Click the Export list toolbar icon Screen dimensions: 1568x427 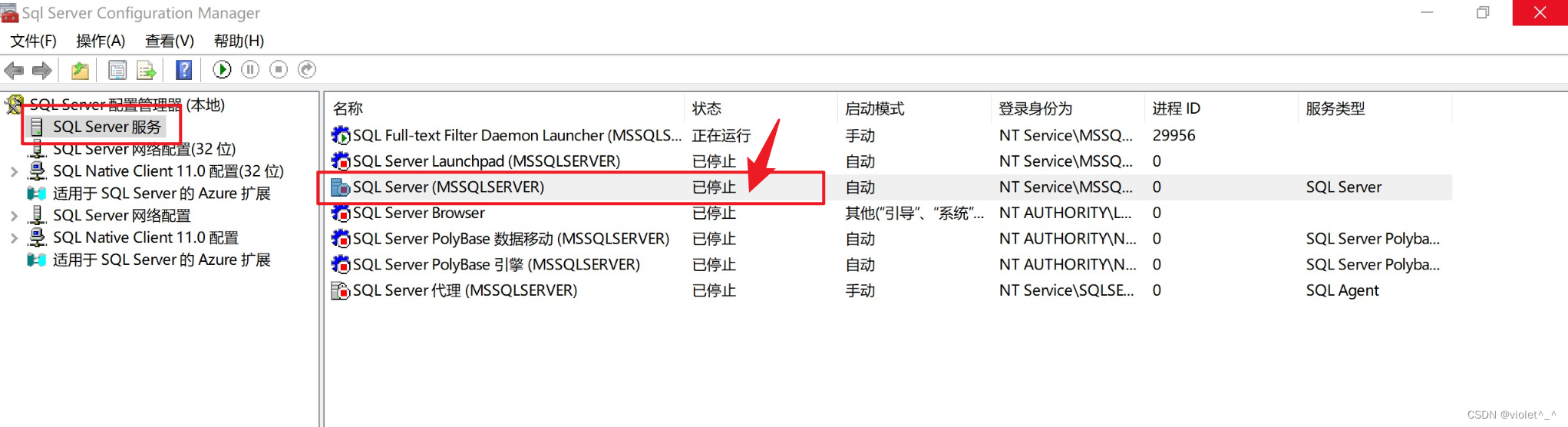pos(146,71)
